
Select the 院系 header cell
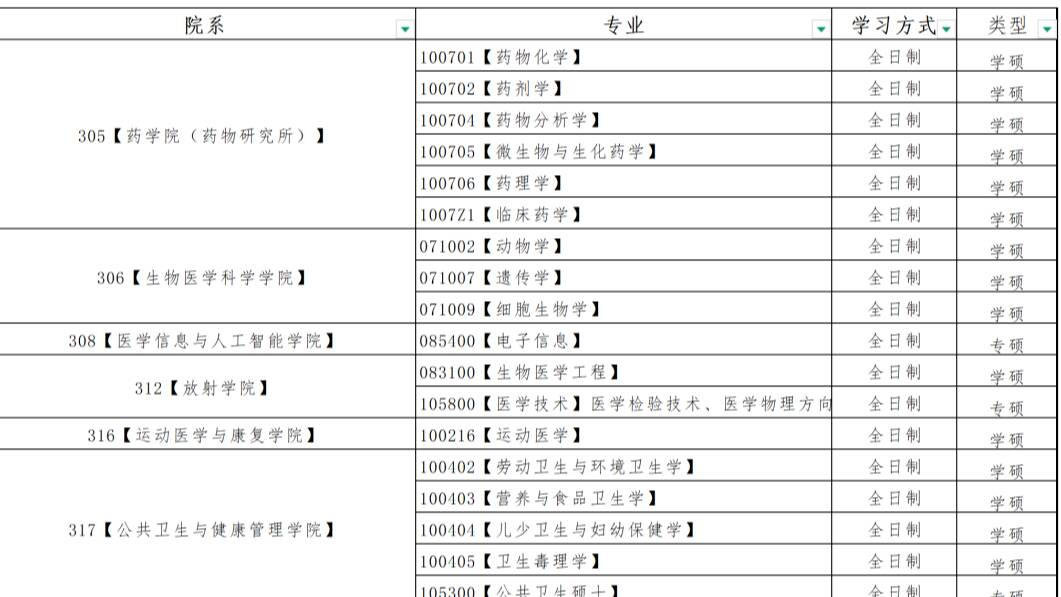pos(207,24)
